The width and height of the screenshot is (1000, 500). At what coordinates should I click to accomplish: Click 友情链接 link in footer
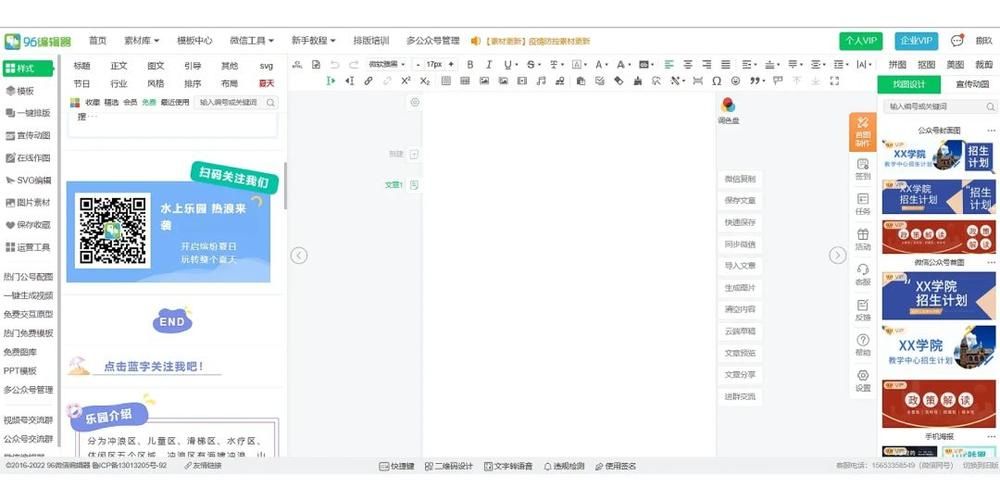click(203, 466)
